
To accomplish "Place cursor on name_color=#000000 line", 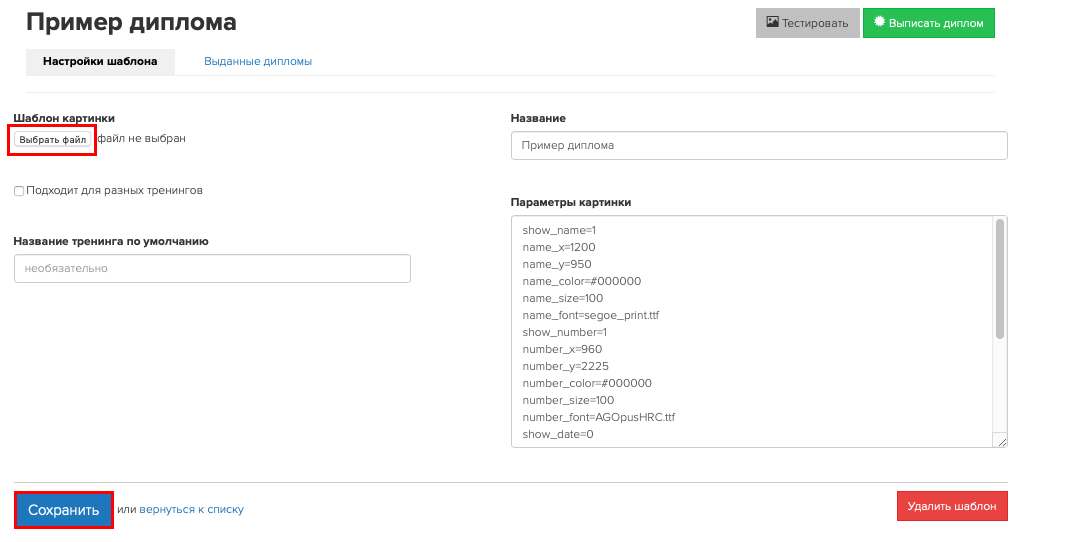I will click(x=581, y=281).
